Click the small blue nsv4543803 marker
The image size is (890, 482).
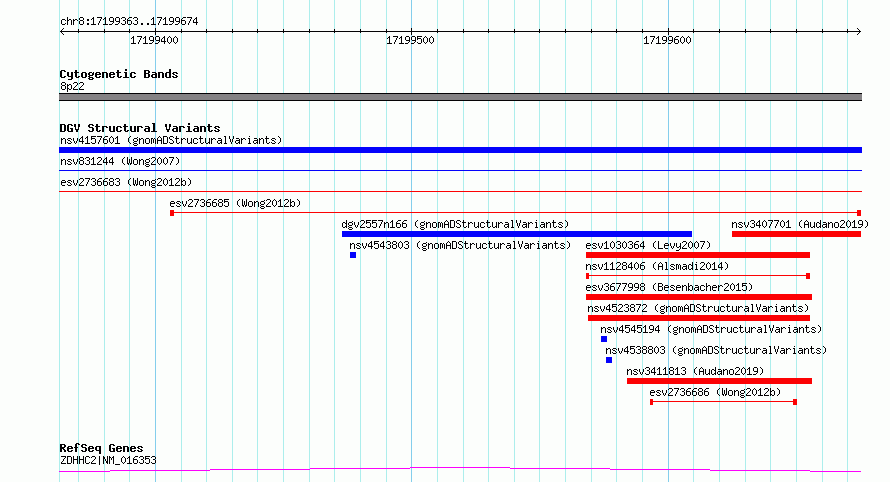click(x=353, y=255)
